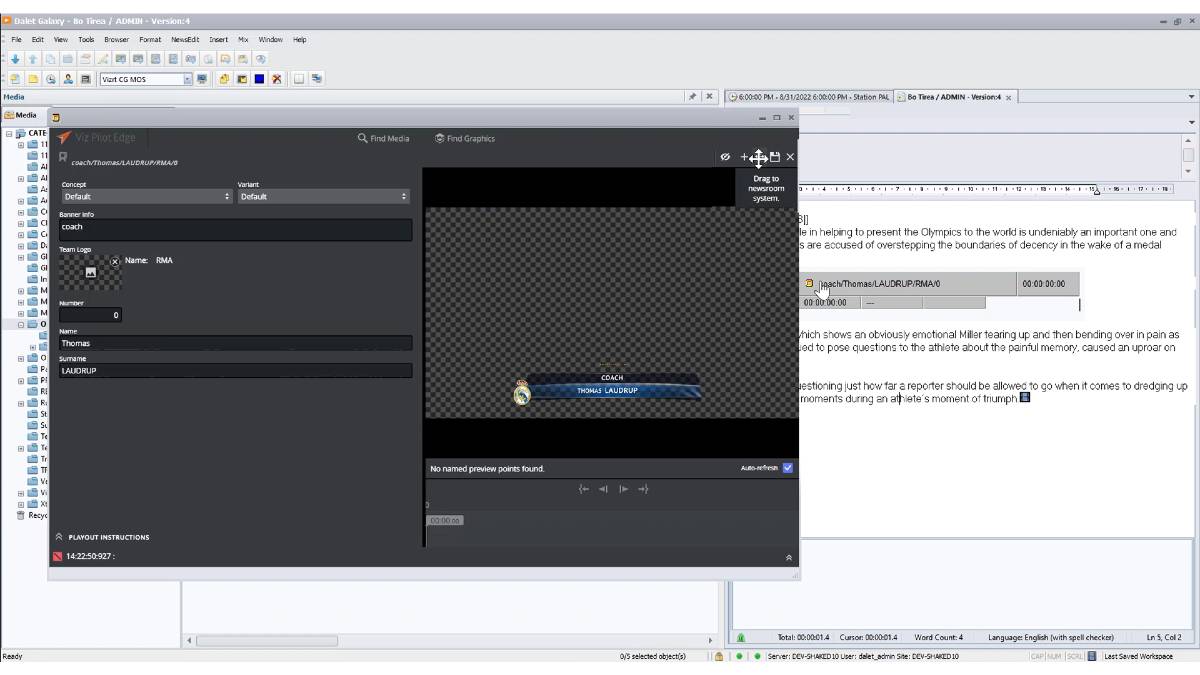Click the green runner icon in editor status bar
The image size is (1200, 675).
tap(741, 637)
